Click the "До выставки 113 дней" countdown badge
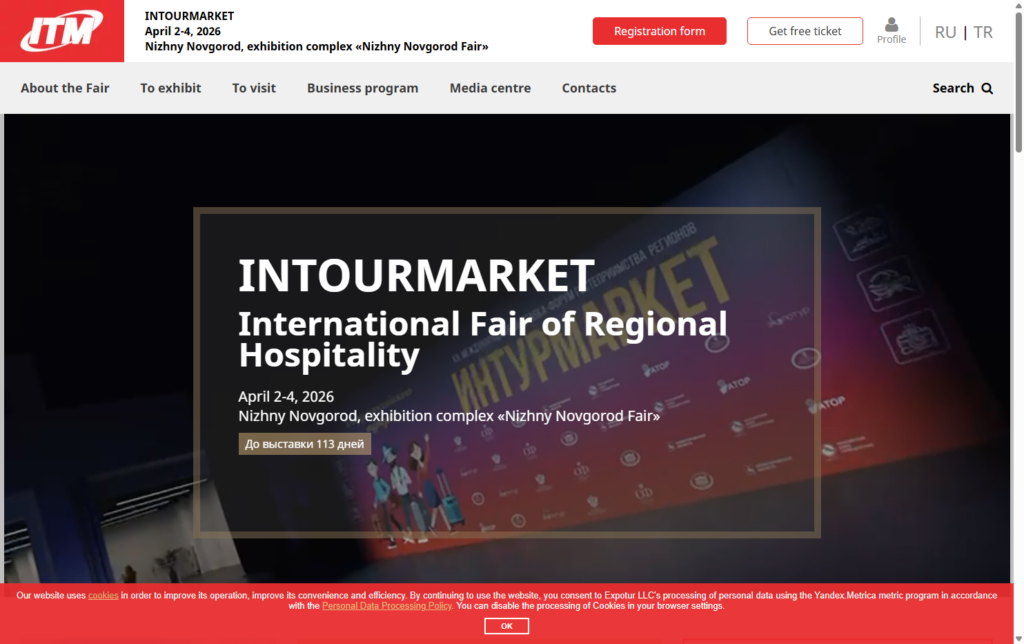1024x644 pixels. pyautogui.click(x=305, y=444)
